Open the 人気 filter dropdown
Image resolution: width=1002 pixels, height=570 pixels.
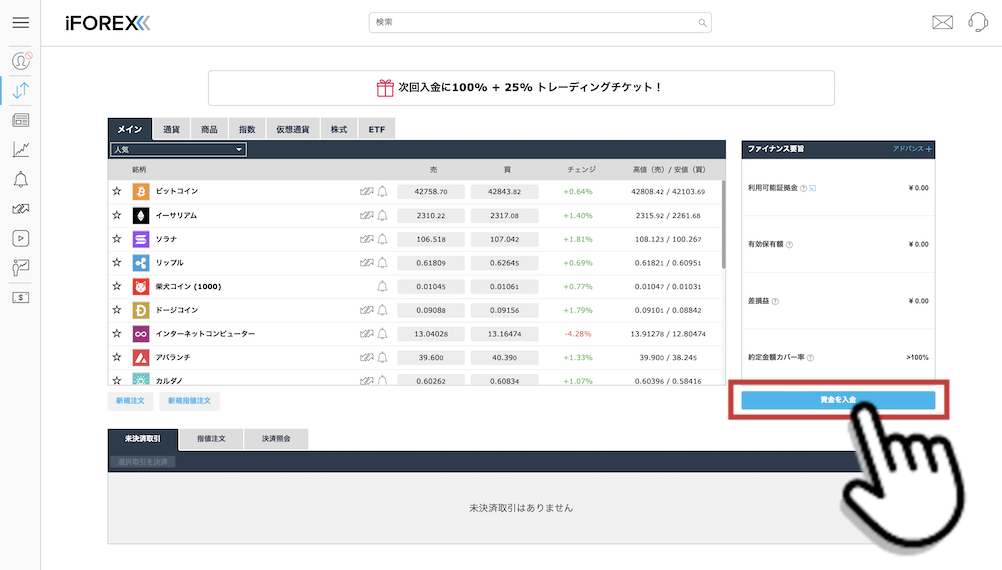coord(178,150)
